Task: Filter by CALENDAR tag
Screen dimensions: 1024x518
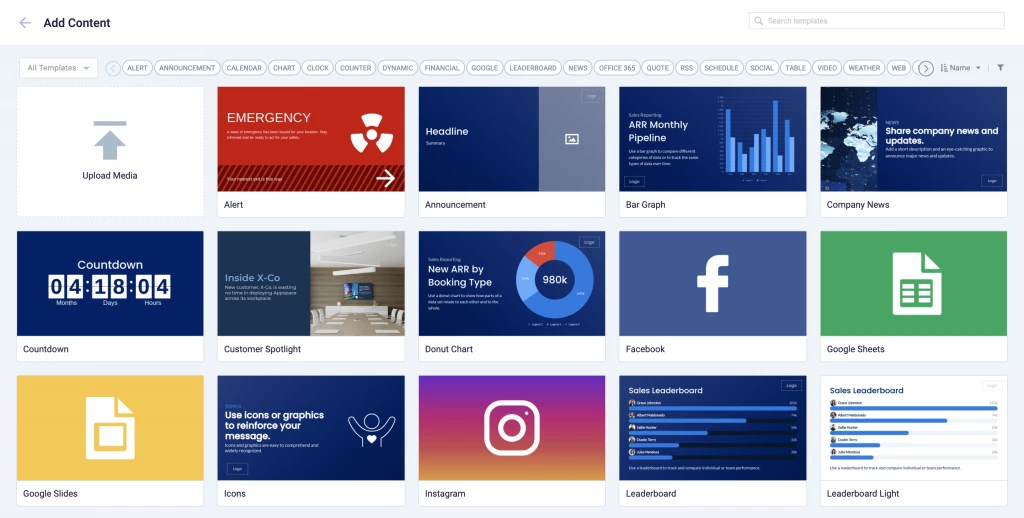Action: pos(244,68)
